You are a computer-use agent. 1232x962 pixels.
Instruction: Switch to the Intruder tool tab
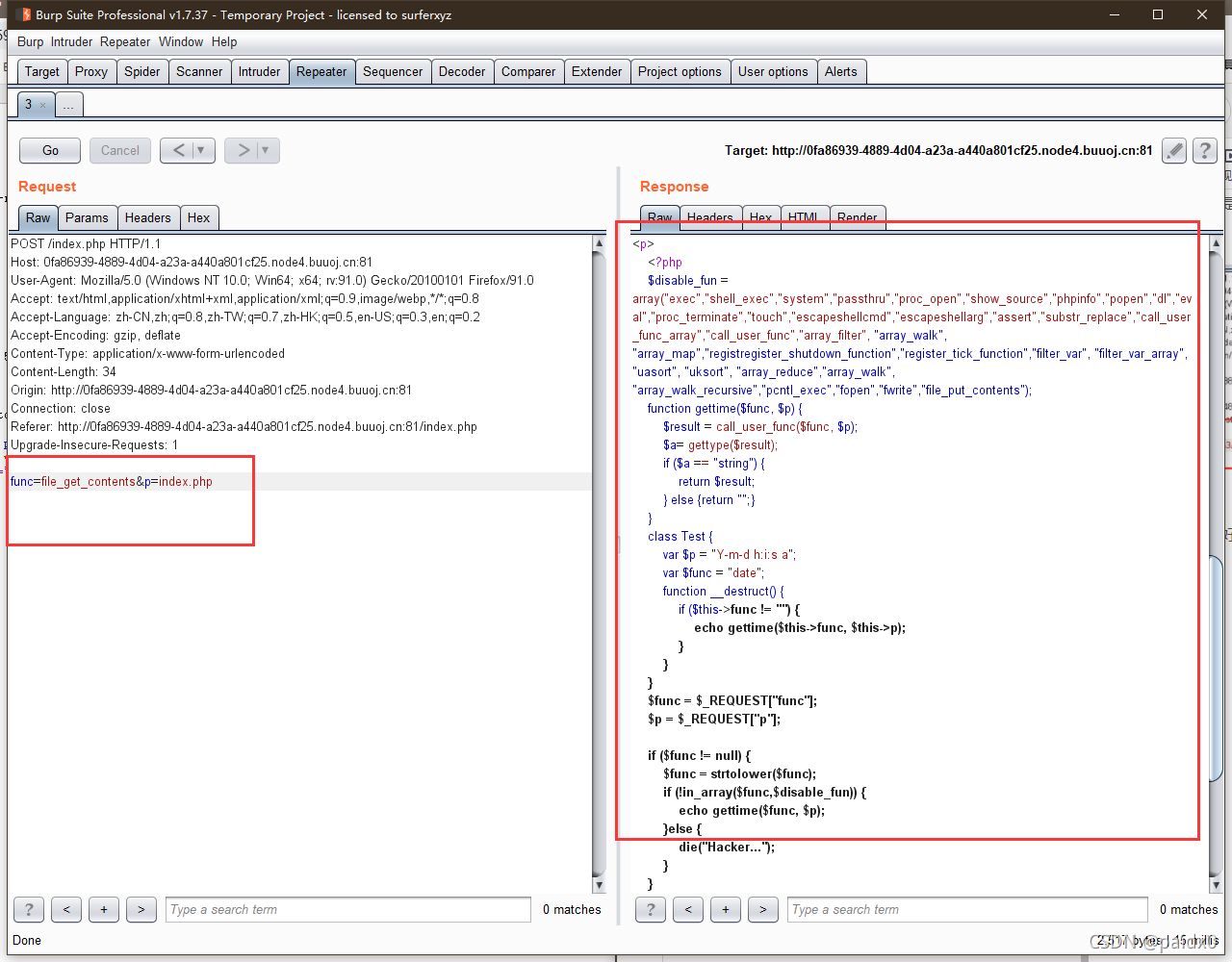[x=260, y=71]
